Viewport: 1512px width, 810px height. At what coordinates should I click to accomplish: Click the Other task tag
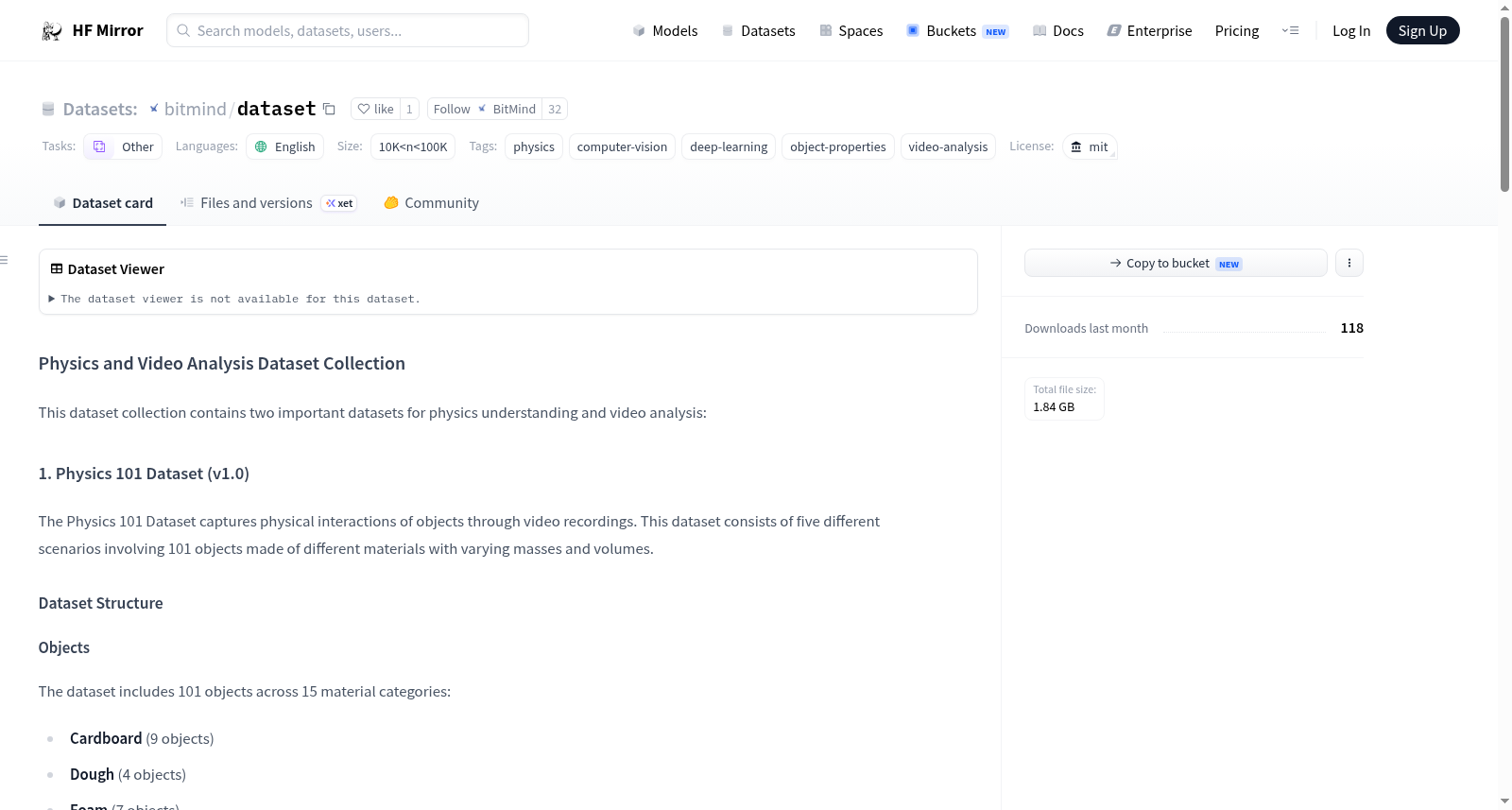click(x=123, y=146)
